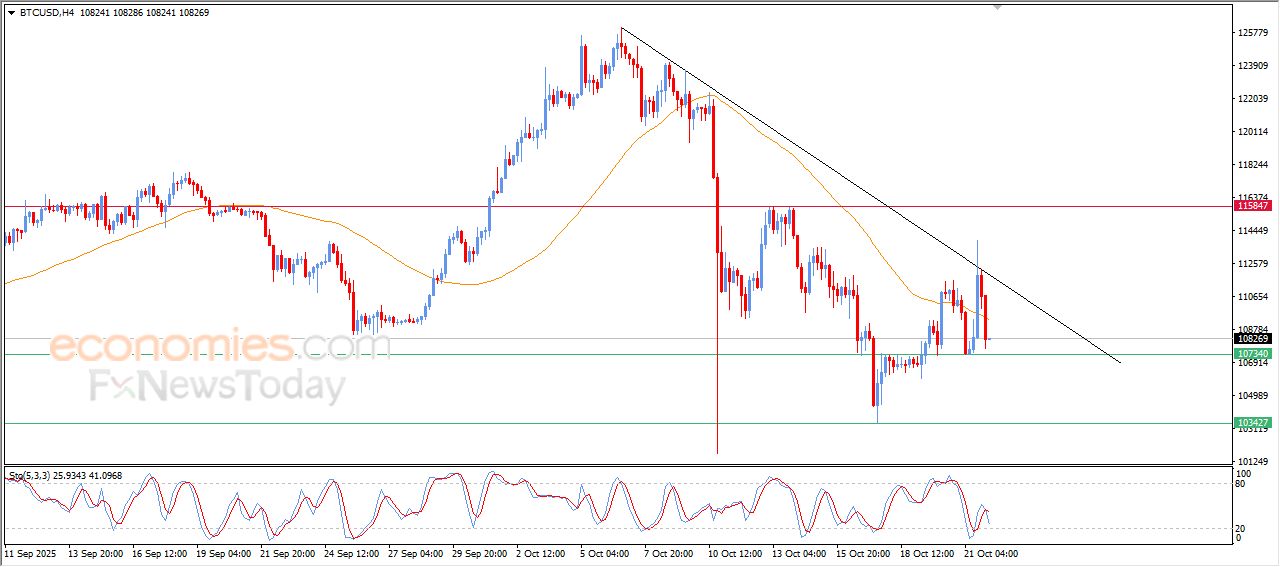The image size is (1280, 567).
Task: Select the green 103427 support price label
Action: [1253, 423]
